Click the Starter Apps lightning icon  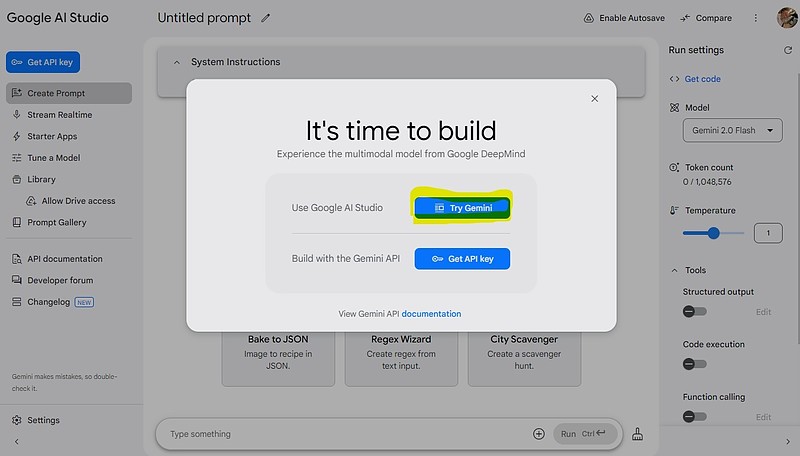pos(17,136)
